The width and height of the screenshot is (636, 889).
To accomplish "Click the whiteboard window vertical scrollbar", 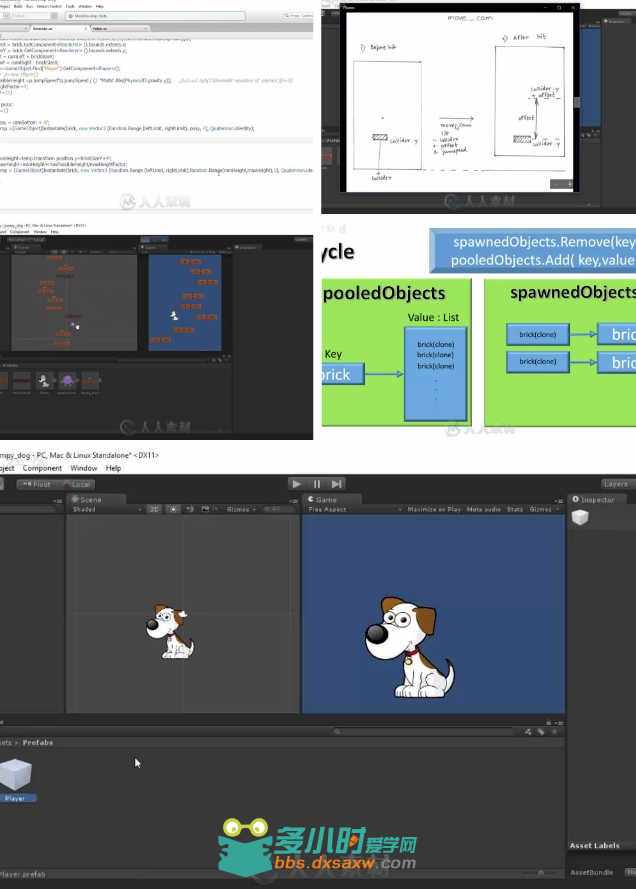I will point(576,102).
